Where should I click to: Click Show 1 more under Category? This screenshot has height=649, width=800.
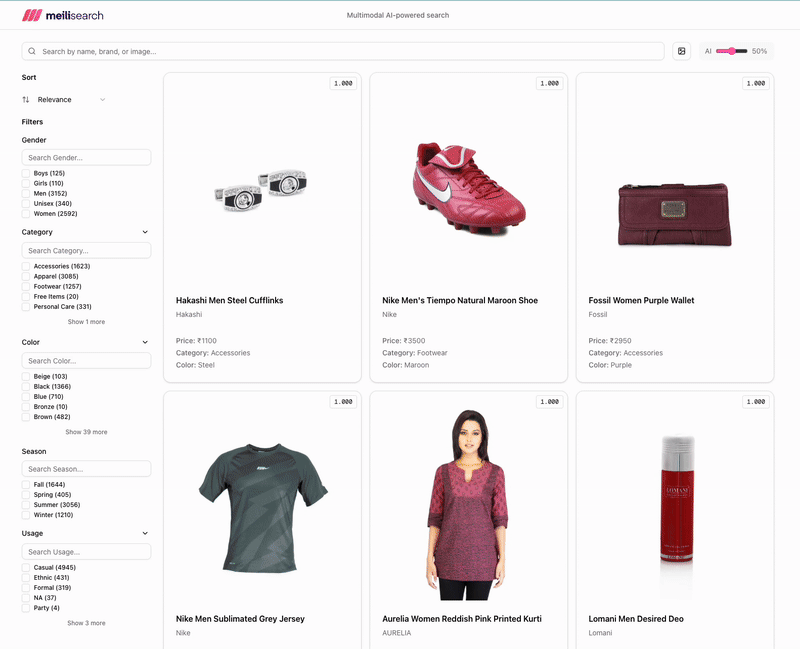(86, 322)
